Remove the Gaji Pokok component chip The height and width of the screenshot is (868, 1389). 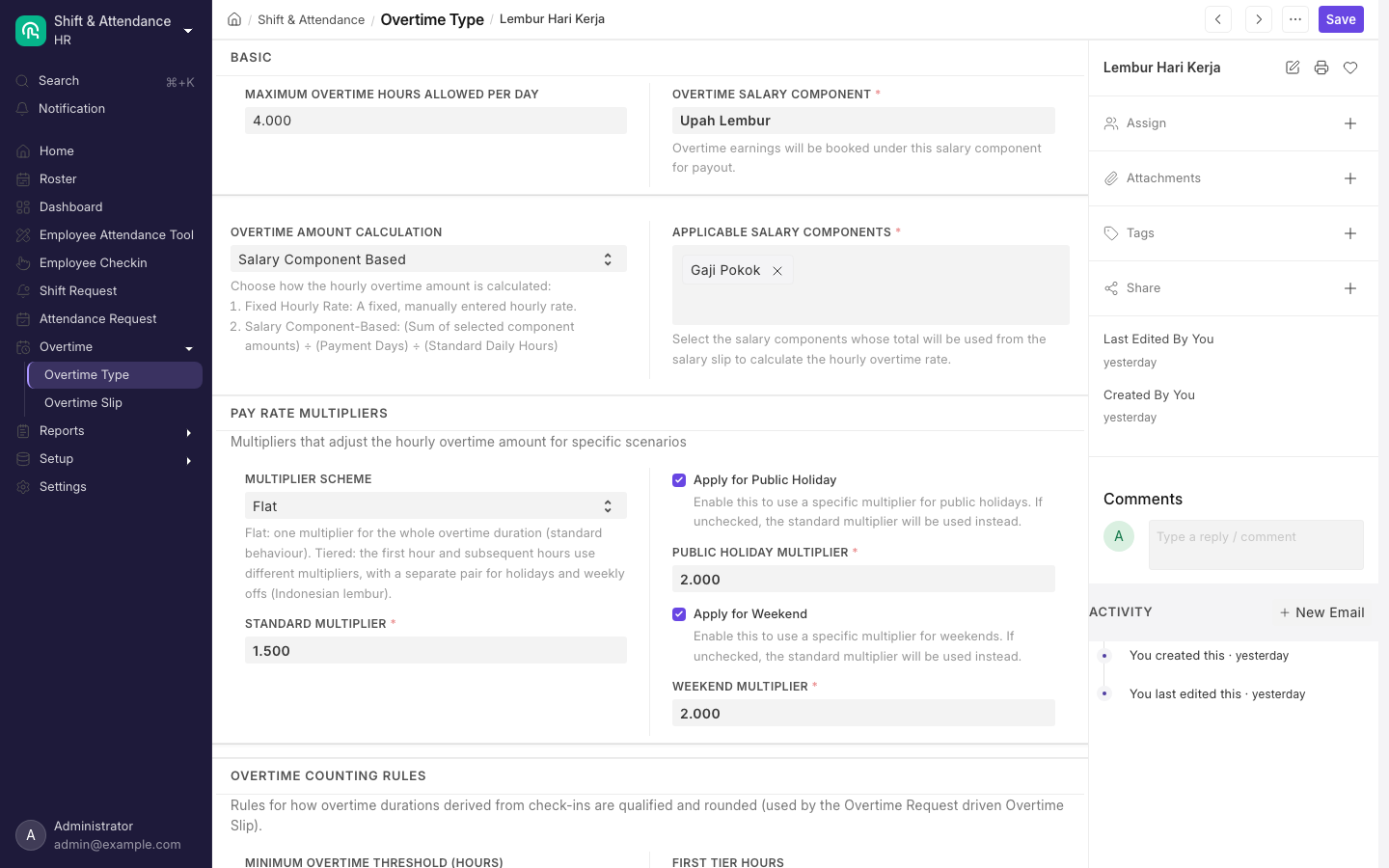(777, 271)
